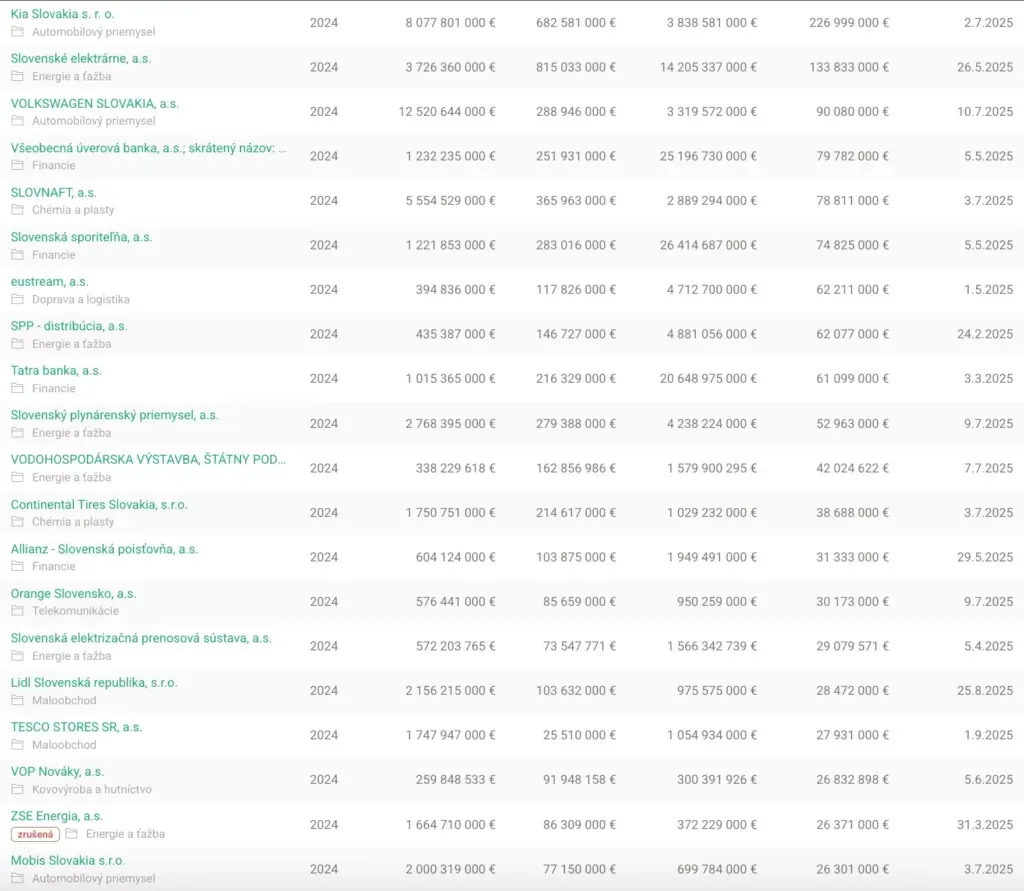Click folder icon under Tatra banka

coord(18,388)
